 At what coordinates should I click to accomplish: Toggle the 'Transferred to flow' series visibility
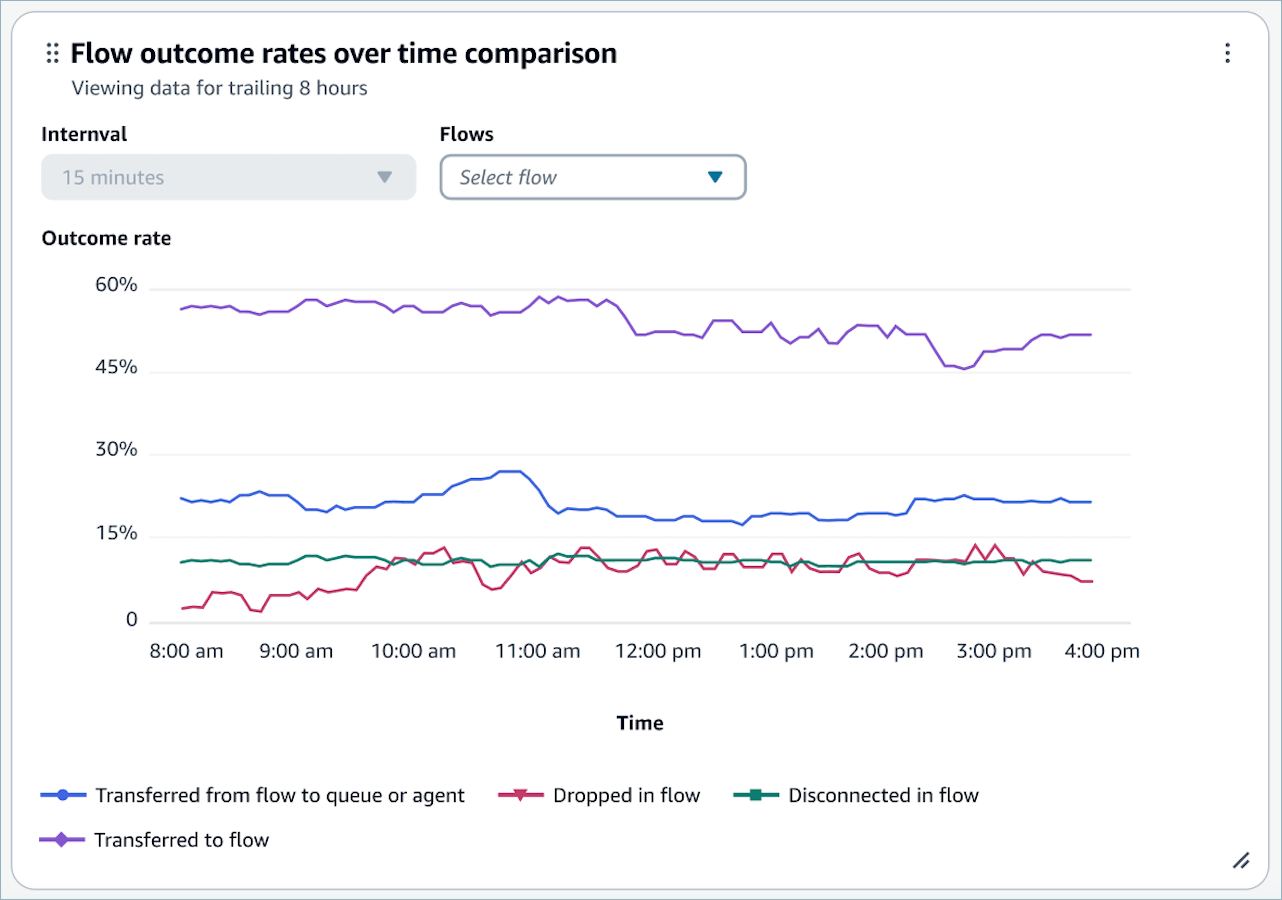182,840
